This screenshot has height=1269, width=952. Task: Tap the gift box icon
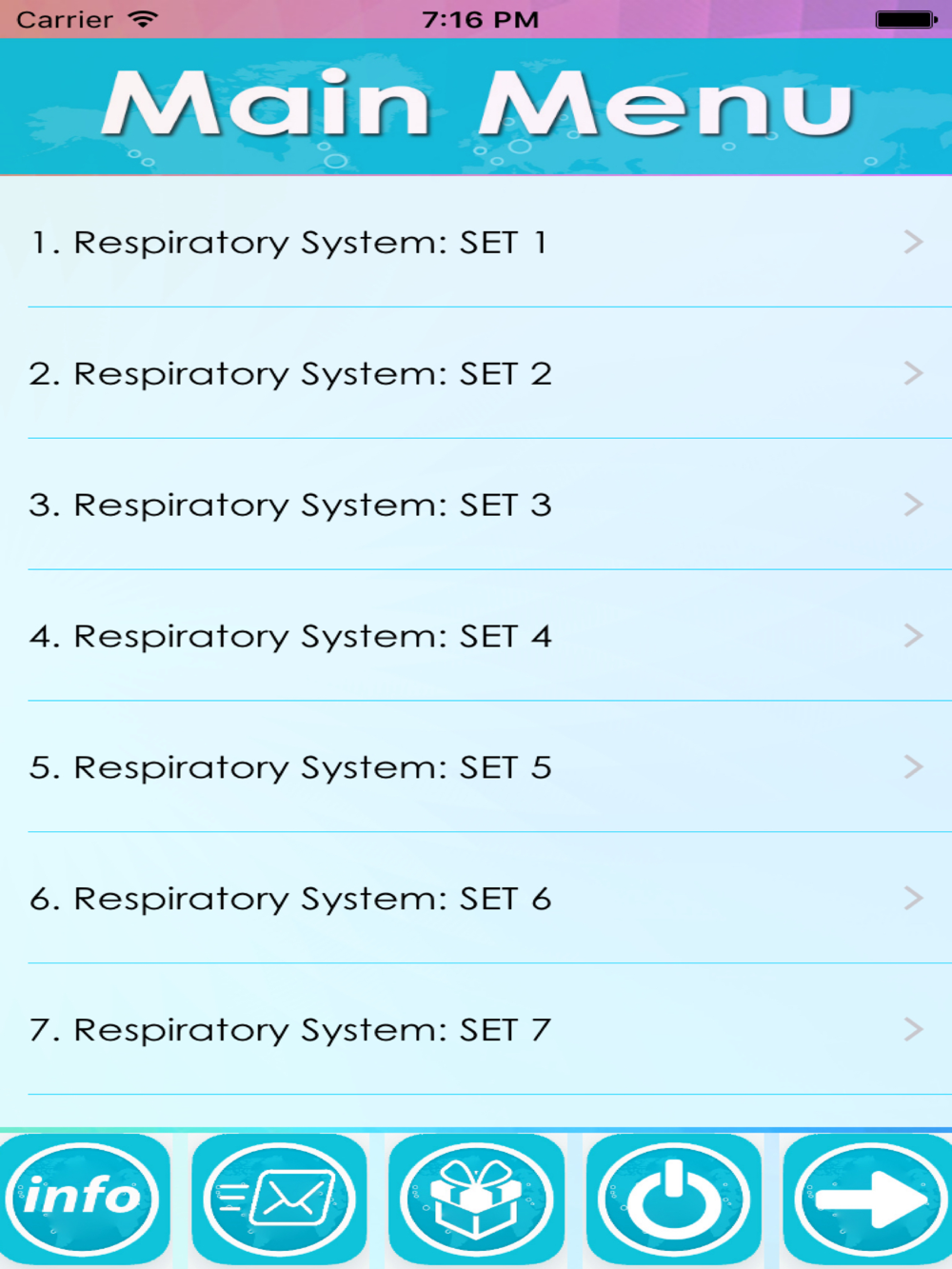(x=476, y=1198)
